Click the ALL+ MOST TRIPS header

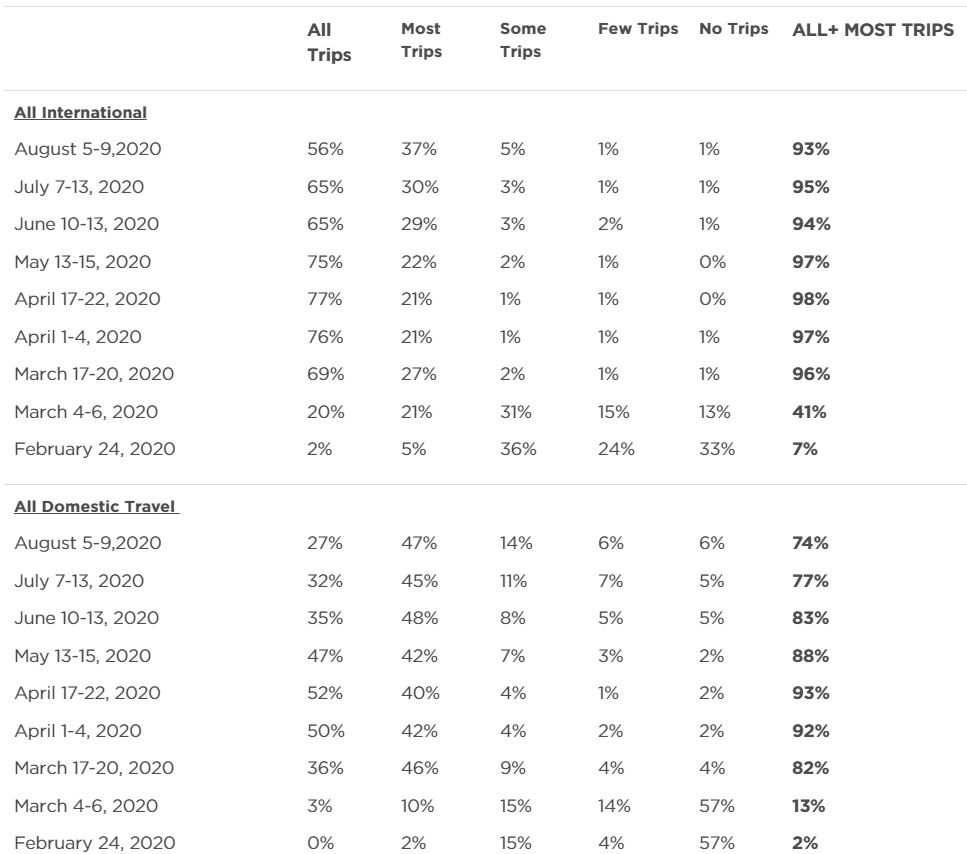tap(873, 30)
